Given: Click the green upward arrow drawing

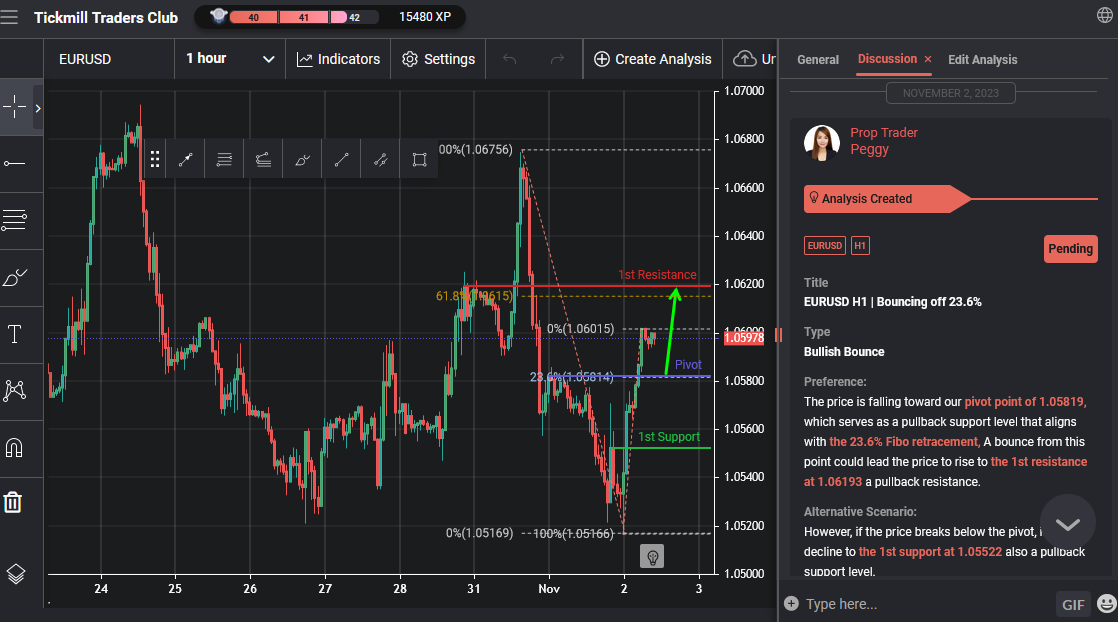Looking at the screenshot, I should tap(672, 330).
